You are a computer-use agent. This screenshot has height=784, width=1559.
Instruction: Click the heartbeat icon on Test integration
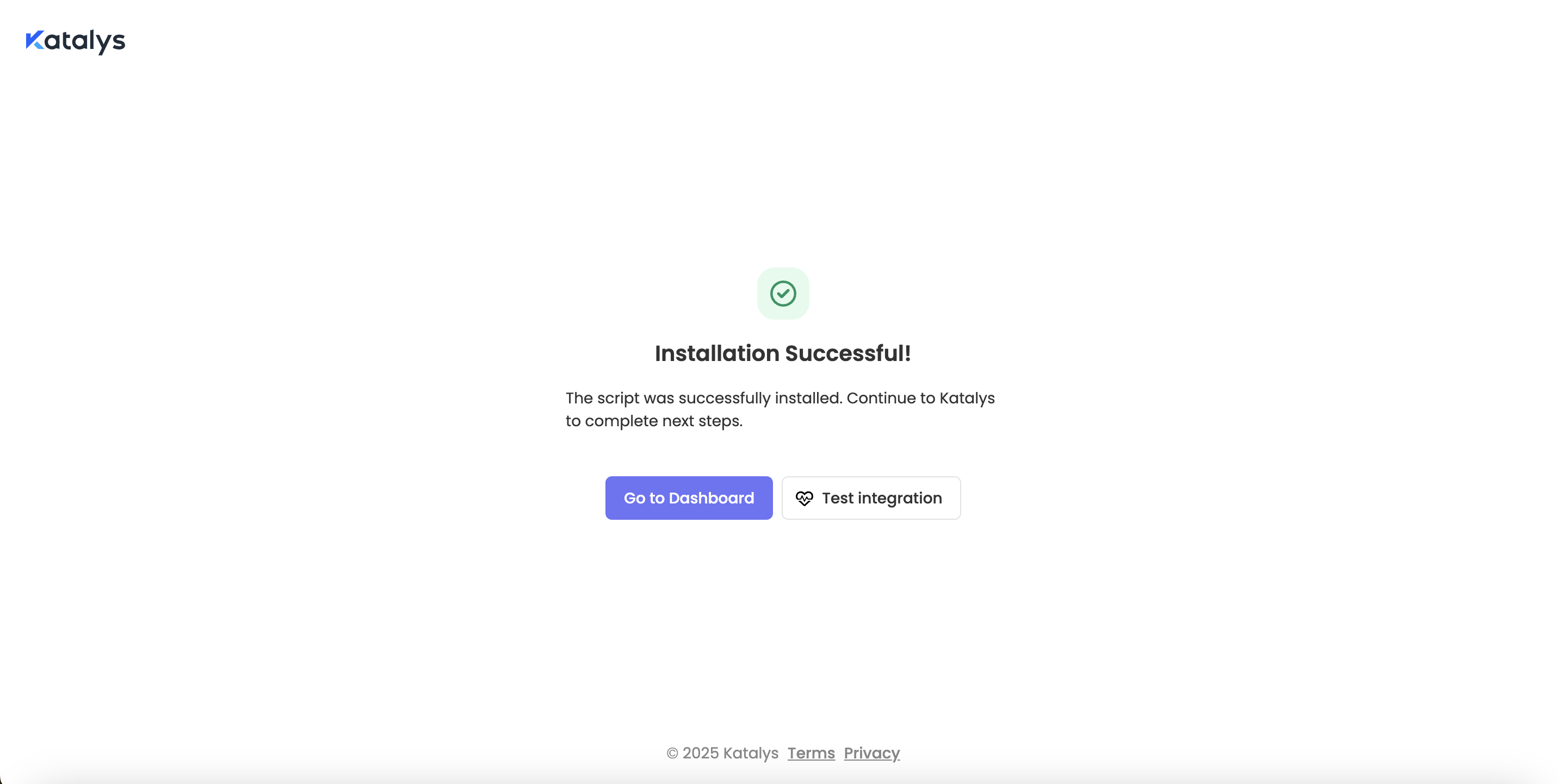805,498
